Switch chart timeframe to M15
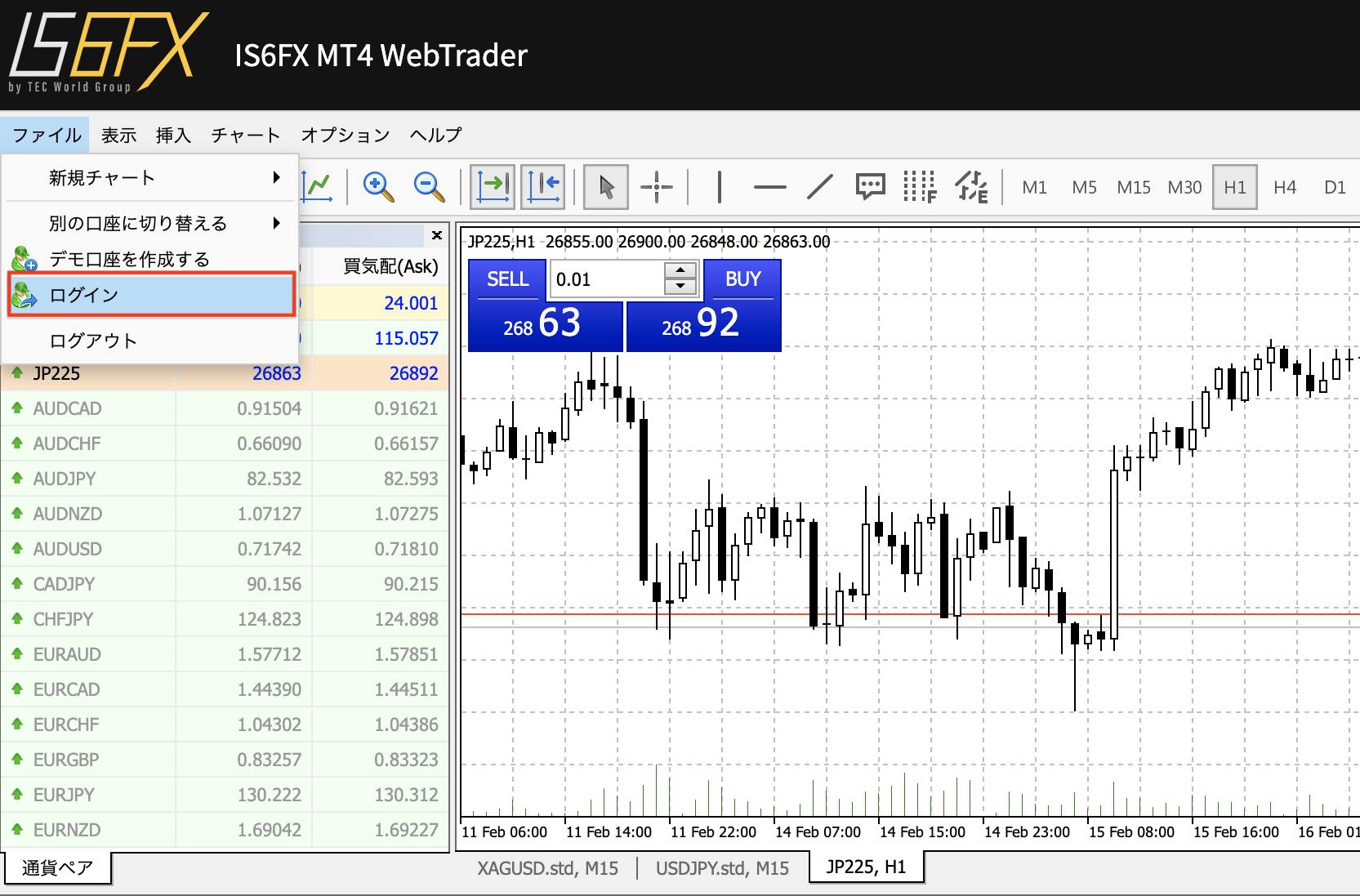 (x=1133, y=188)
